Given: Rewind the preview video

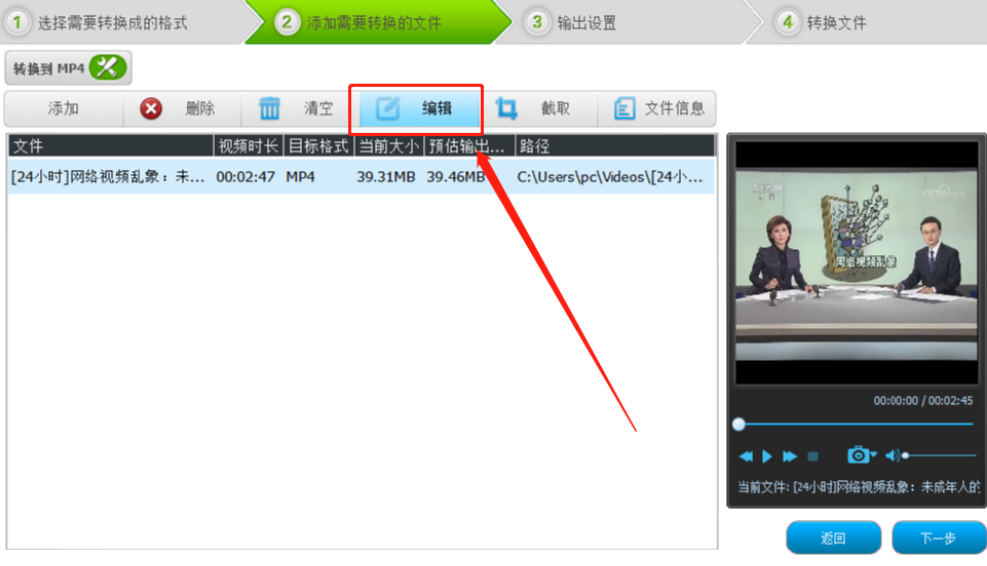Looking at the screenshot, I should (x=746, y=456).
